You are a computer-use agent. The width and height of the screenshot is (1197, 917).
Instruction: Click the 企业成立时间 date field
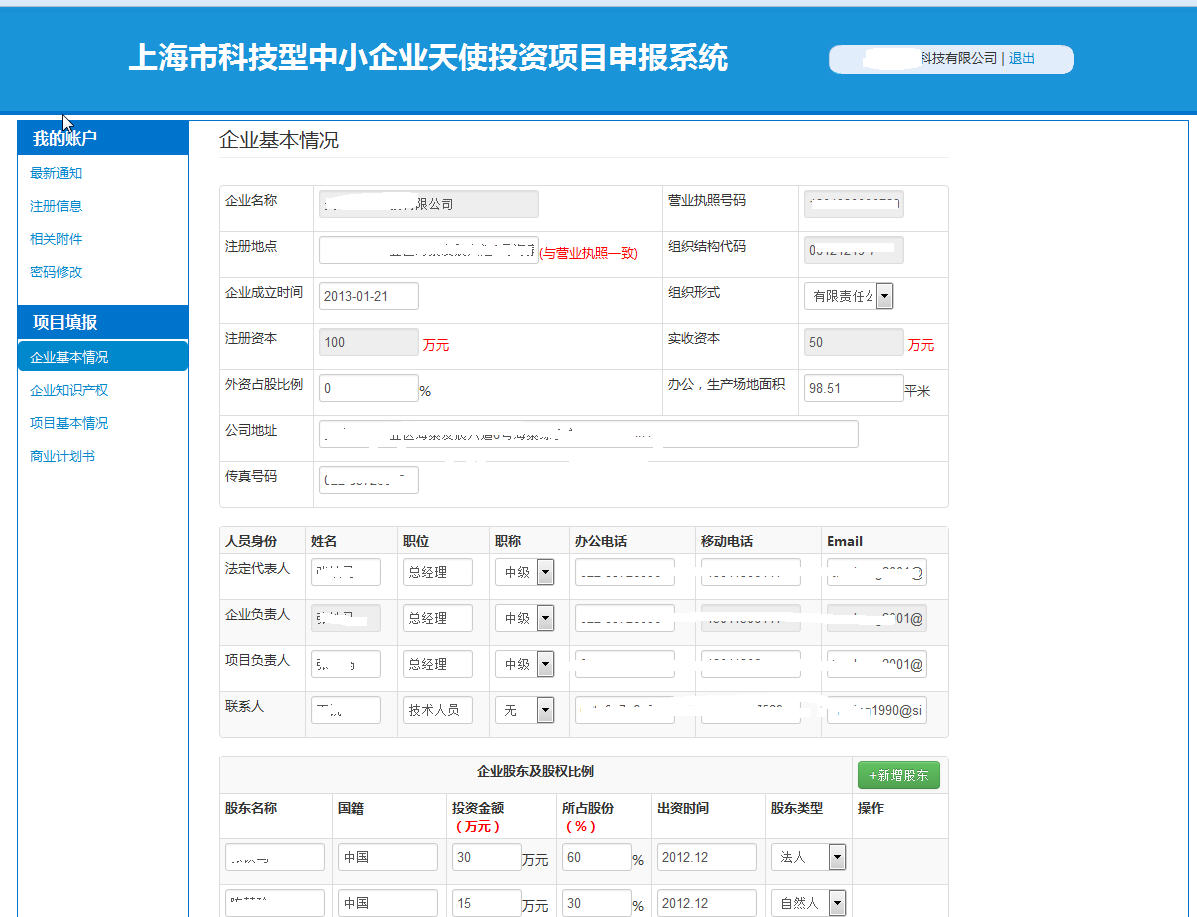pos(368,296)
